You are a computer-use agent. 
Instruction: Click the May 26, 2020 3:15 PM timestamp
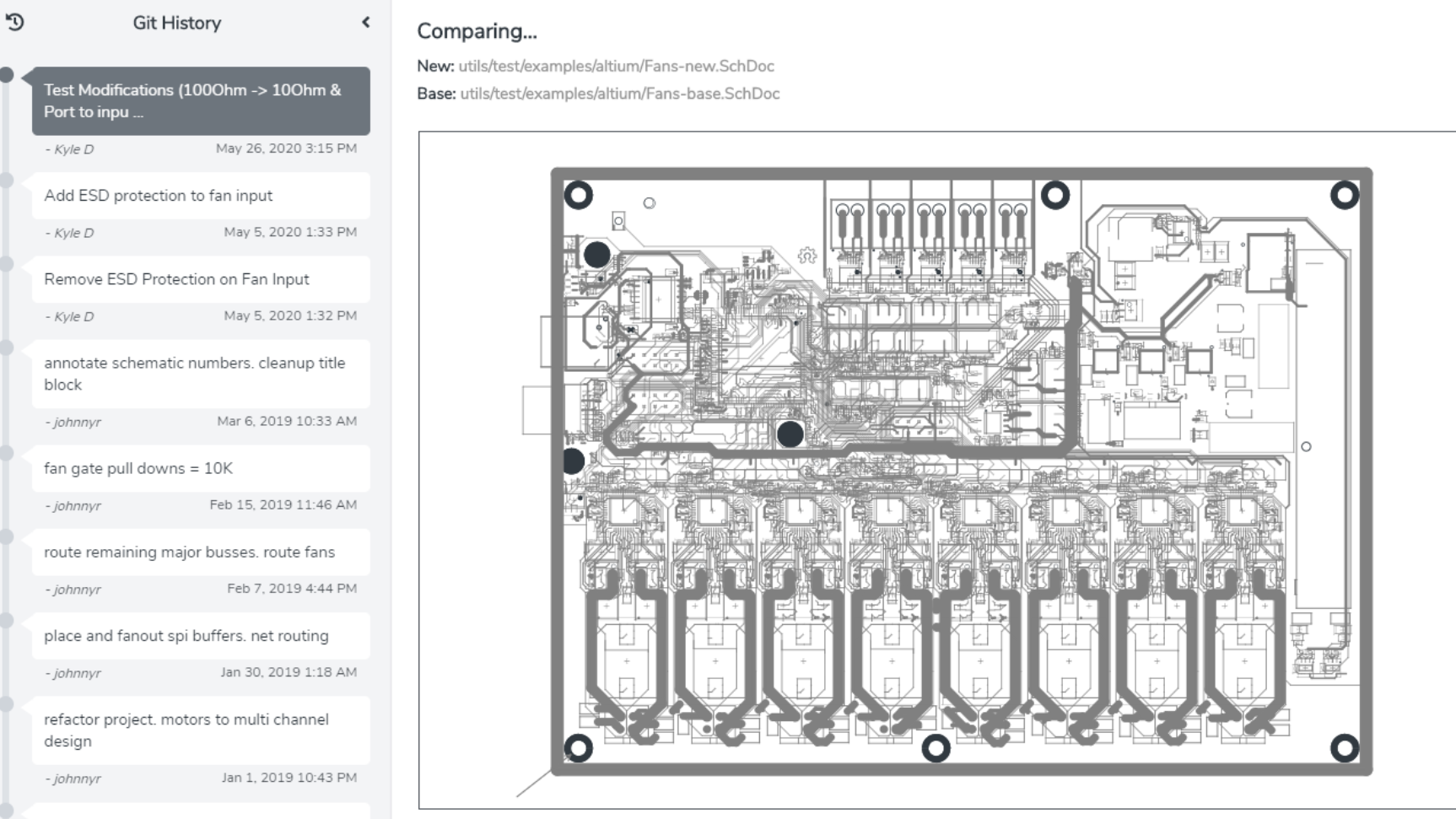(286, 148)
